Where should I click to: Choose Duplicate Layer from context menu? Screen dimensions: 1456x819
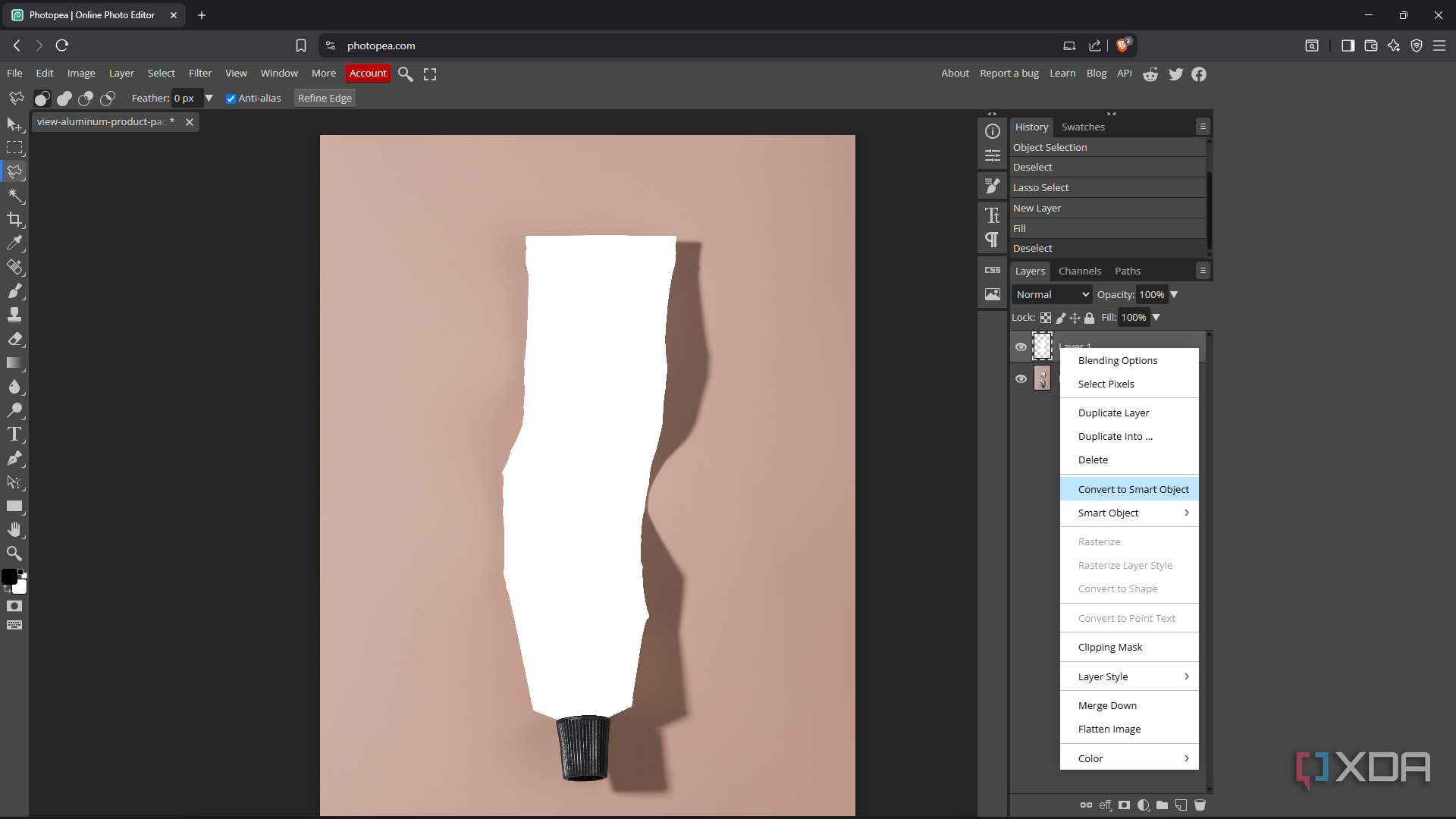pos(1129,413)
